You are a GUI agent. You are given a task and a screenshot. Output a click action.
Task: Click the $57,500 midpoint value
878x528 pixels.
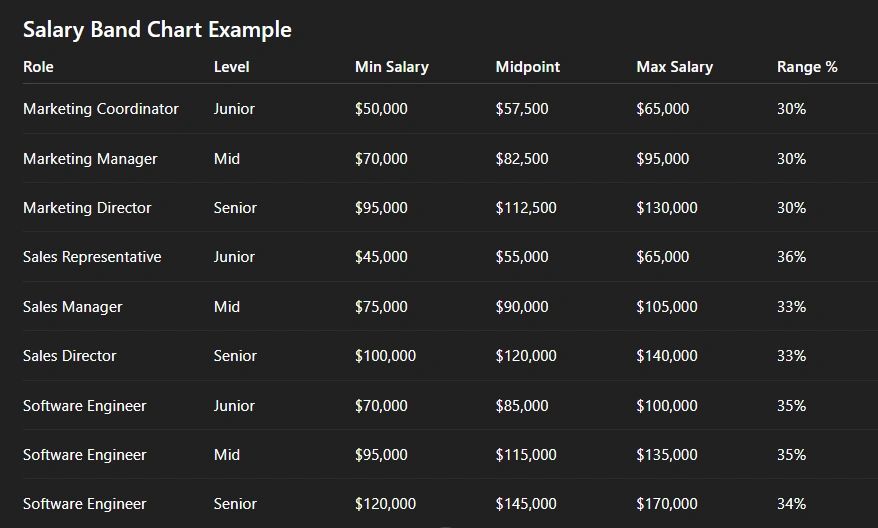522,109
